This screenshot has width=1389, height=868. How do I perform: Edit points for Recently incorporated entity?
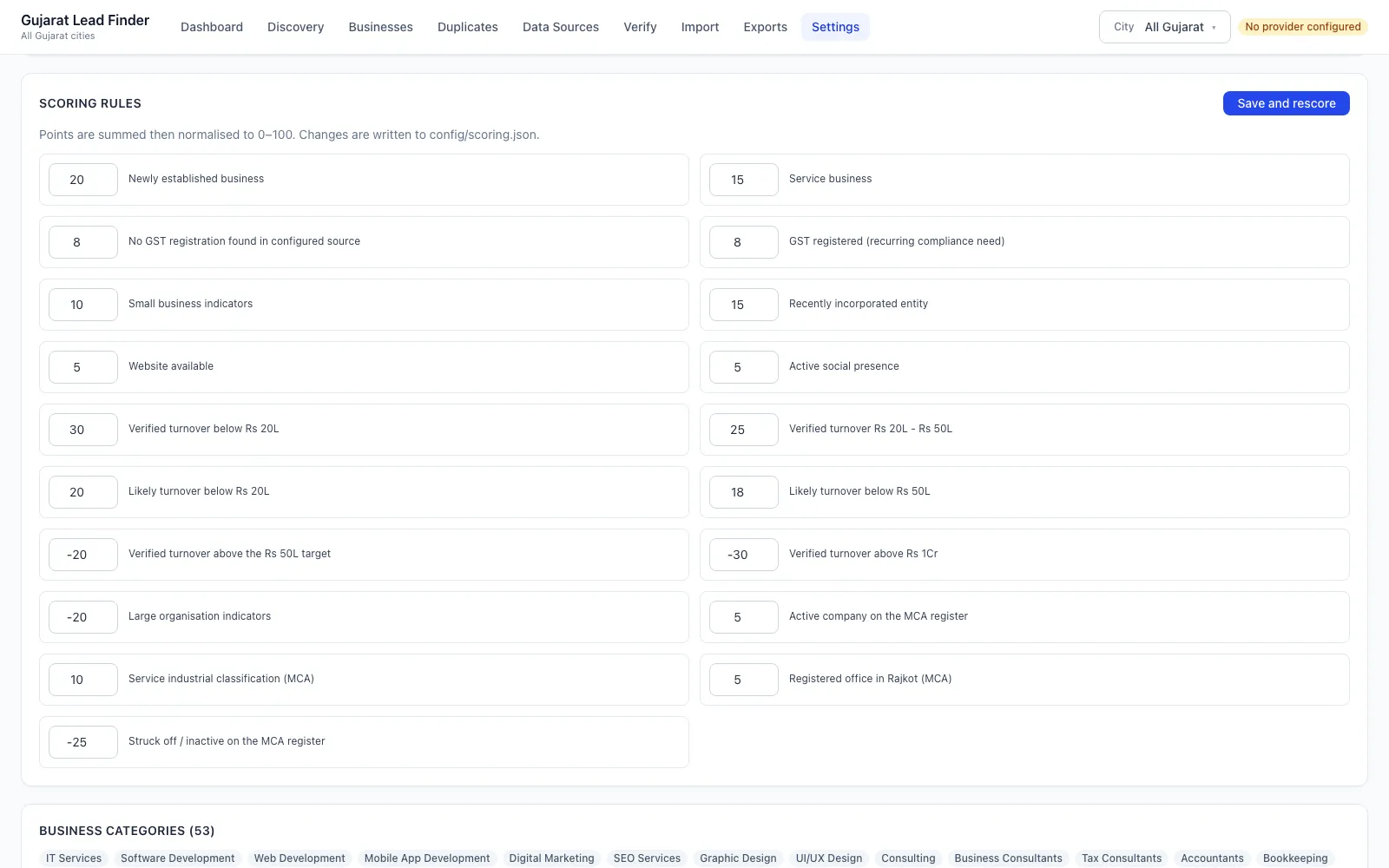(744, 305)
